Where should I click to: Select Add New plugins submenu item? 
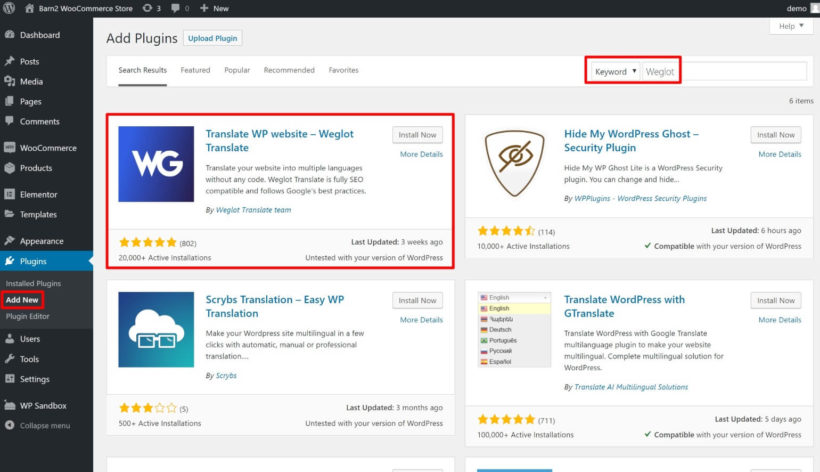(x=22, y=300)
